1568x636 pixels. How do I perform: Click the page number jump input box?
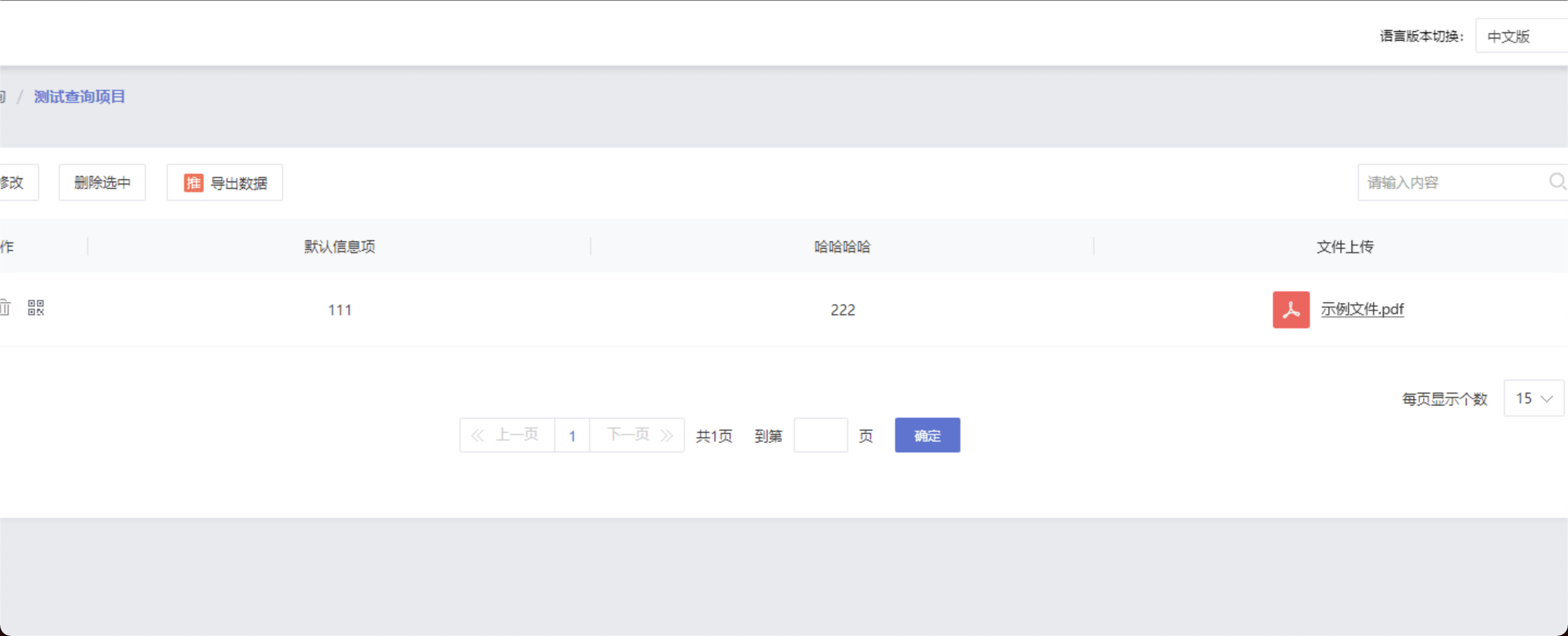pyautogui.click(x=820, y=435)
